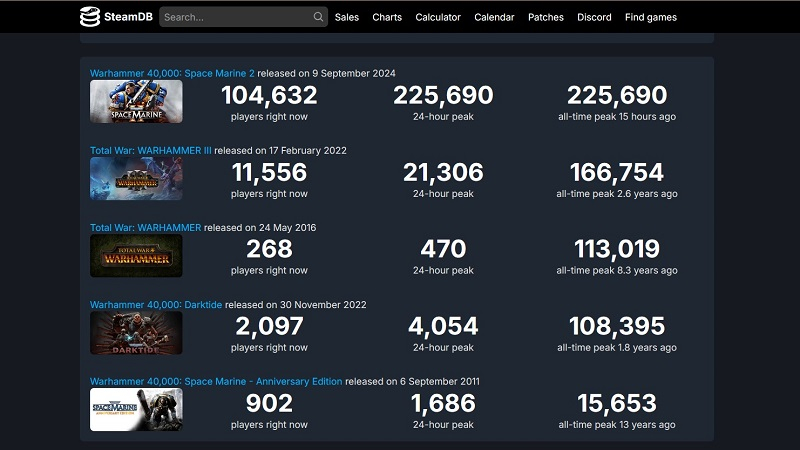This screenshot has height=450, width=800.
Task: Click the Space Marine 2 cover thumbnail
Action: coord(136,102)
